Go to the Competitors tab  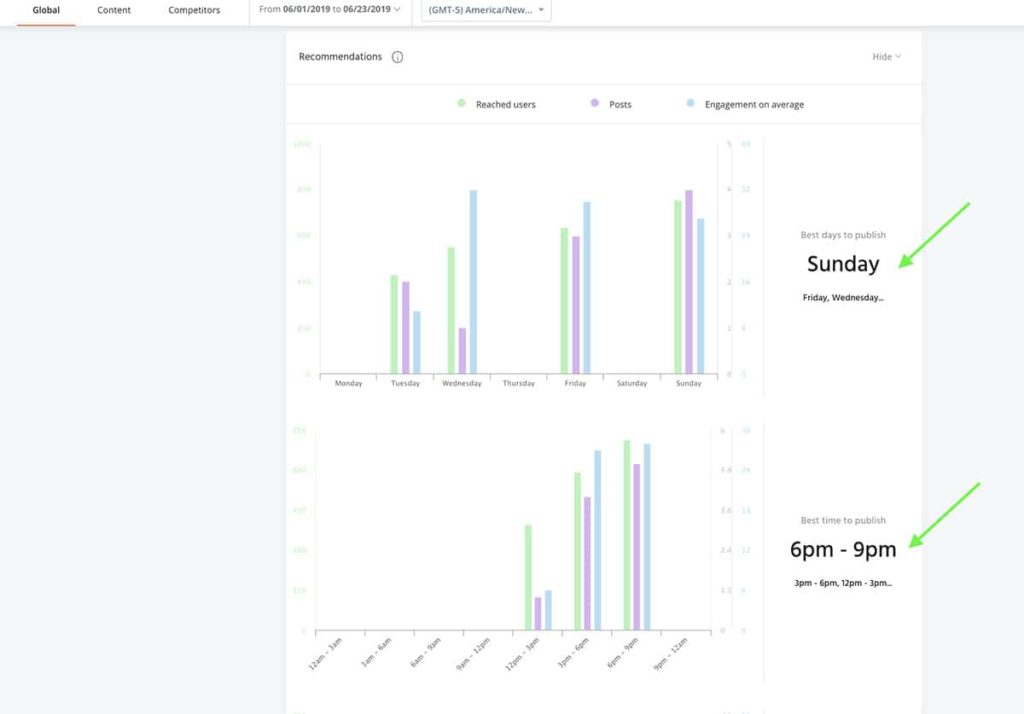(194, 10)
